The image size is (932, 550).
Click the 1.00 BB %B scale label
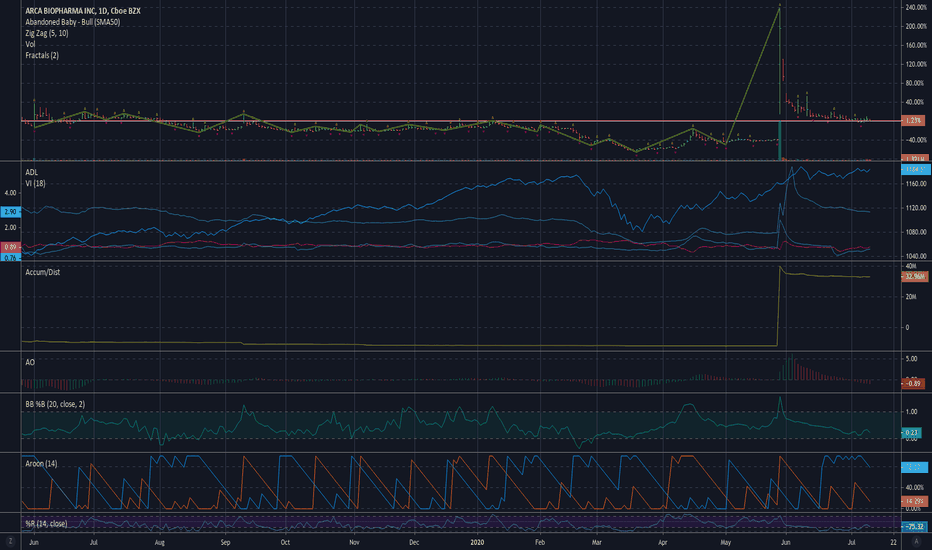(x=911, y=411)
